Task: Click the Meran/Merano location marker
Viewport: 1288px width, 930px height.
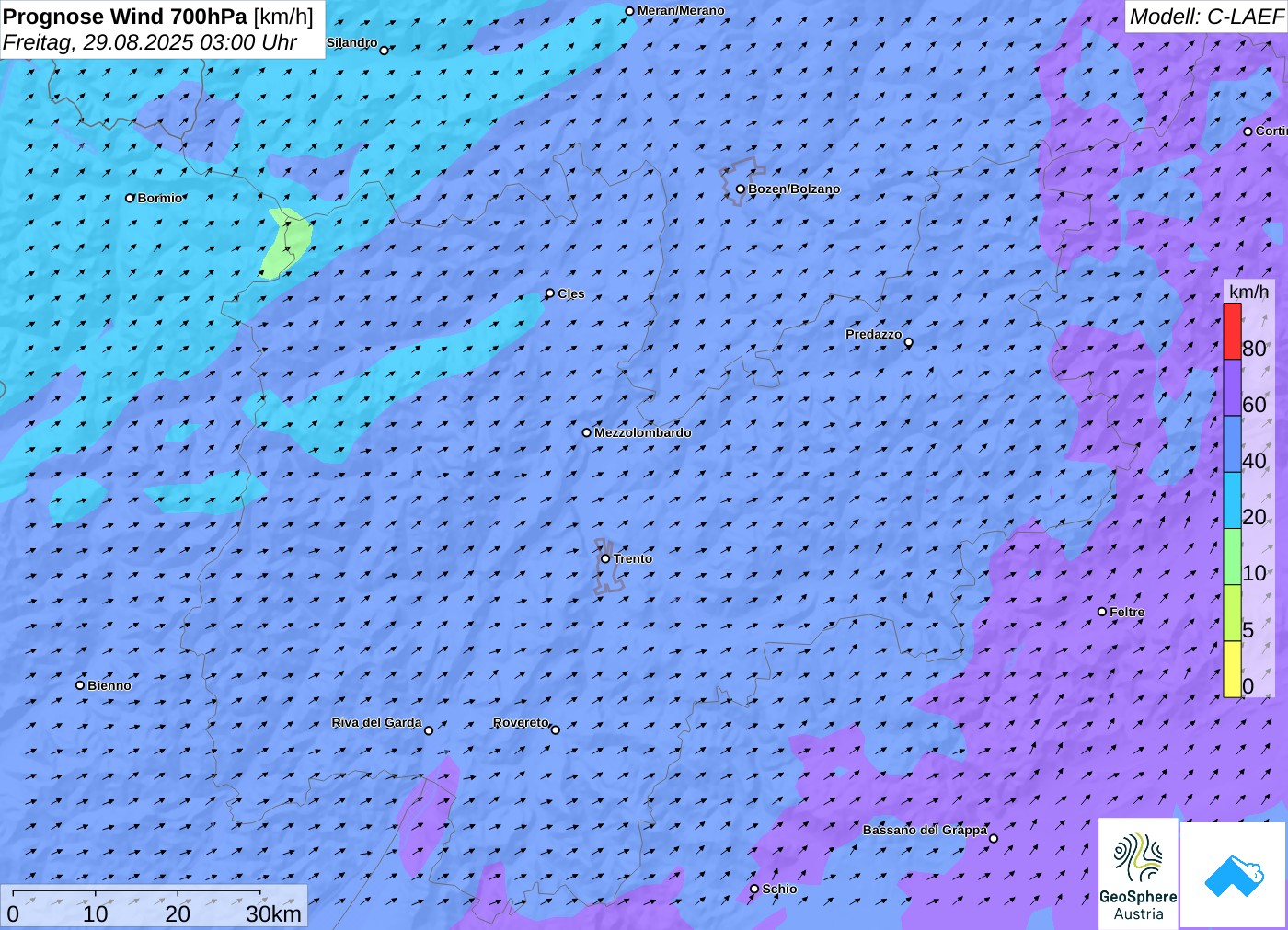Action: coord(629,12)
